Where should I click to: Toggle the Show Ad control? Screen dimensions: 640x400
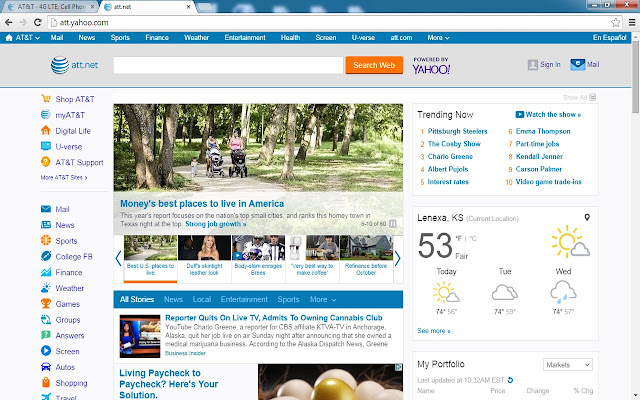[x=580, y=97]
